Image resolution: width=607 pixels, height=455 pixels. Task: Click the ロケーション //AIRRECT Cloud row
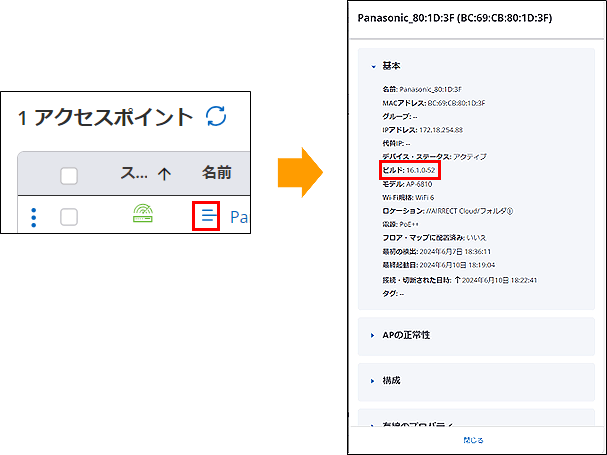[448, 211]
